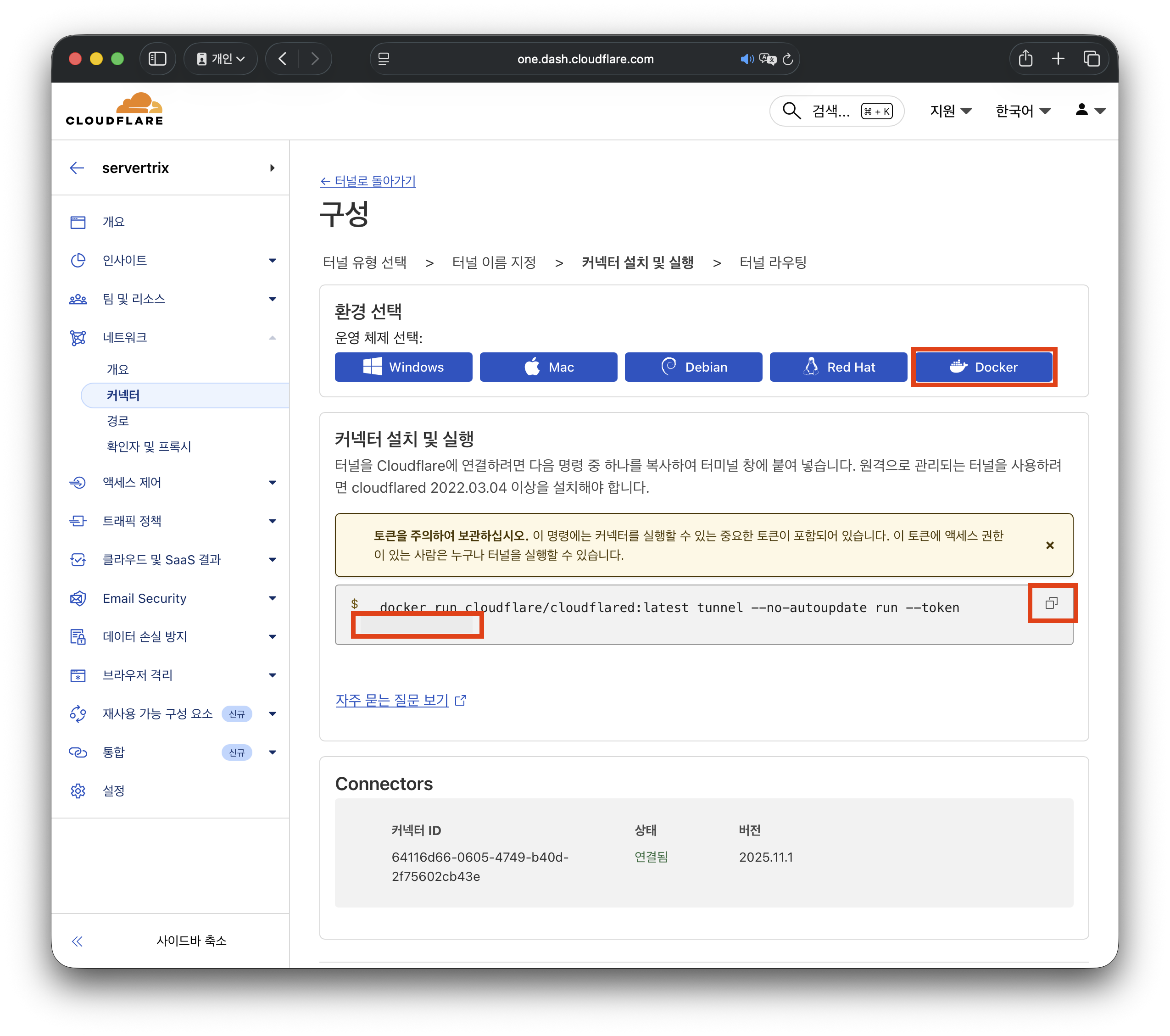Open the Safari share icon
Viewport: 1170px width, 1036px height.
click(x=1025, y=59)
